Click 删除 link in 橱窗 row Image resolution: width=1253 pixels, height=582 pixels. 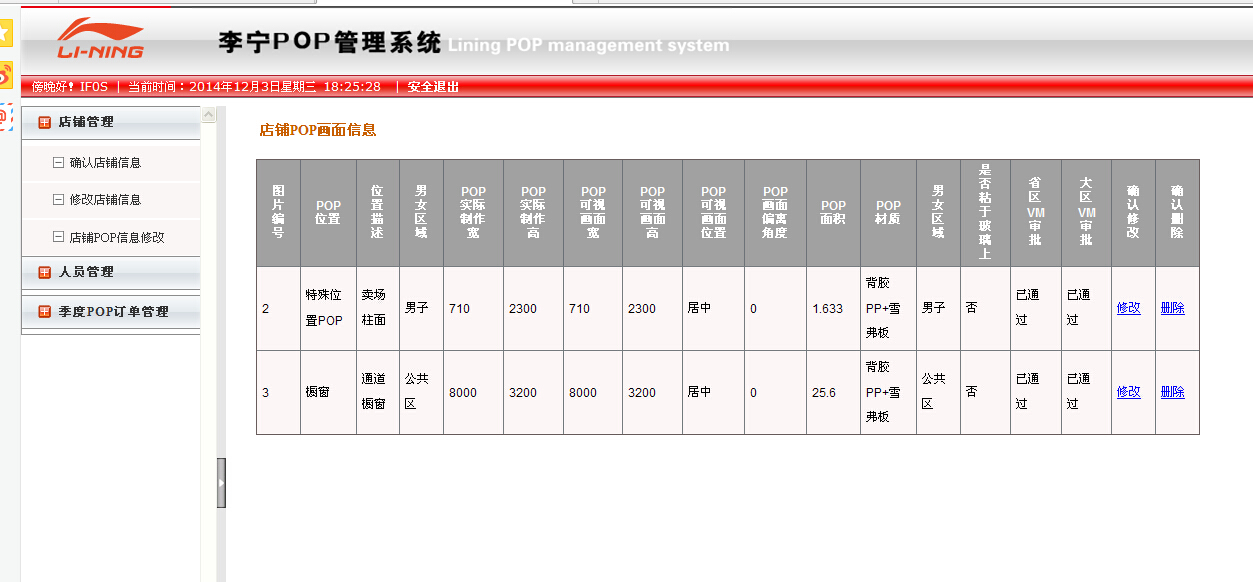1172,392
